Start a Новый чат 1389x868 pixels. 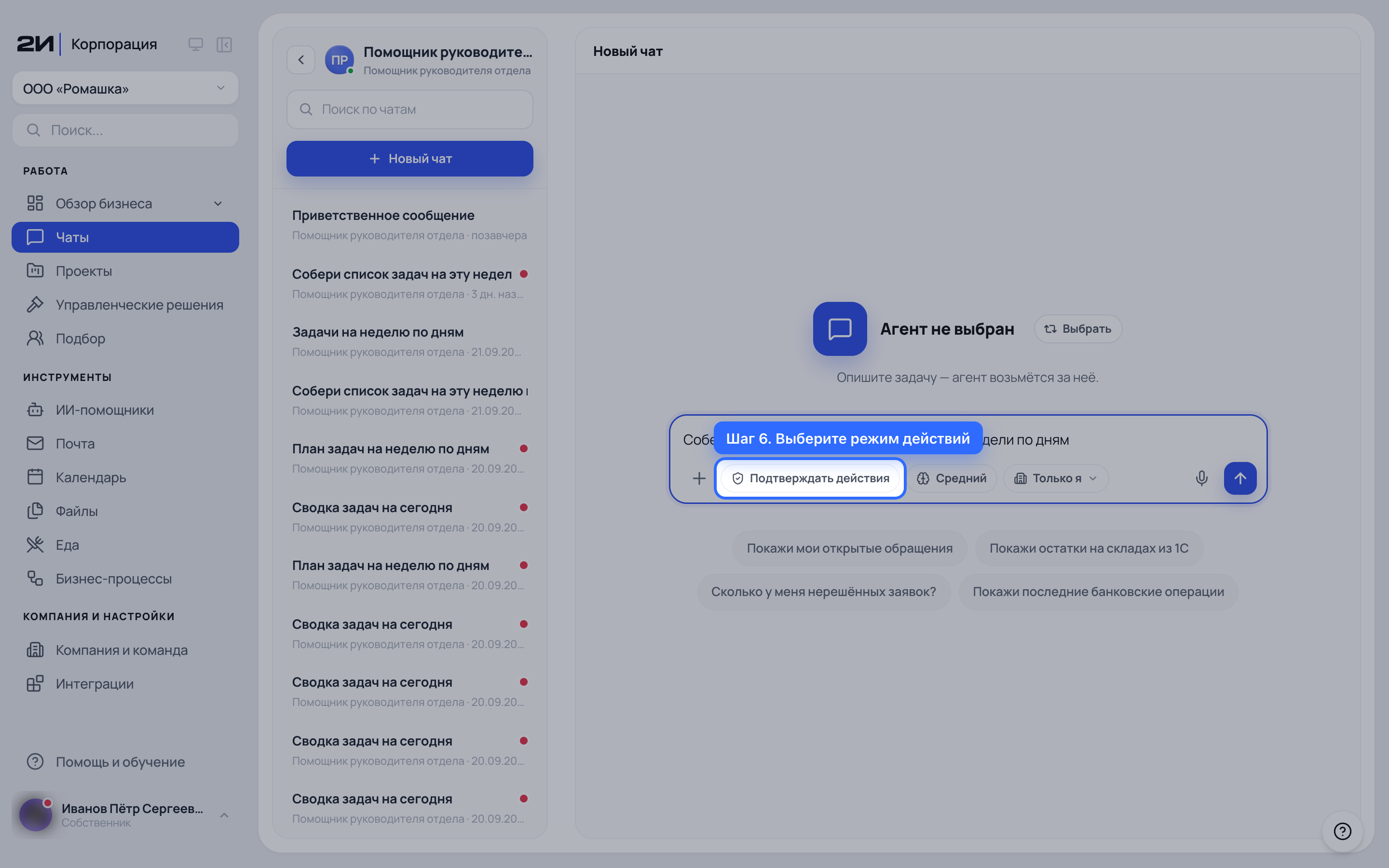(410, 159)
